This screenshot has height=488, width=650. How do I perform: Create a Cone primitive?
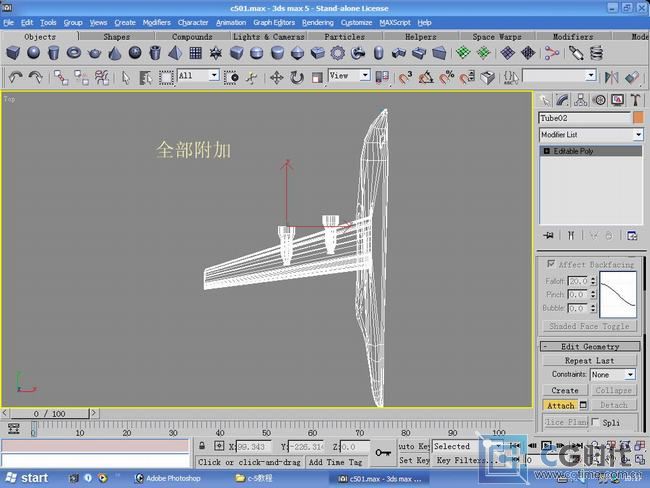coord(115,53)
